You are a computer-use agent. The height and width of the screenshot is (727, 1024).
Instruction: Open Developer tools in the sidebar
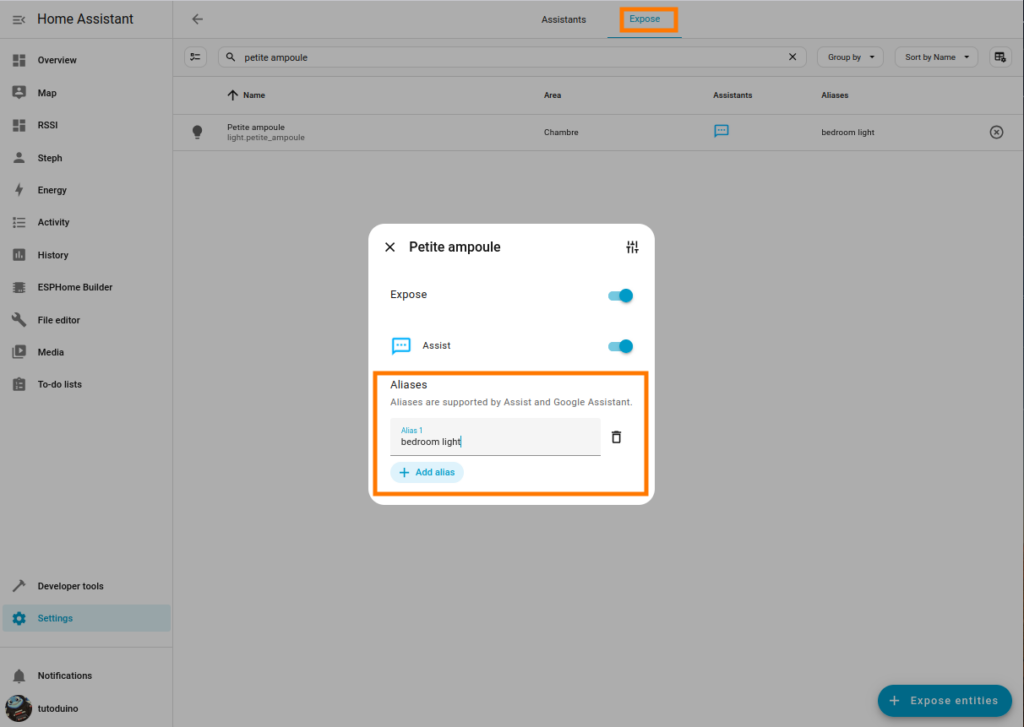click(70, 586)
